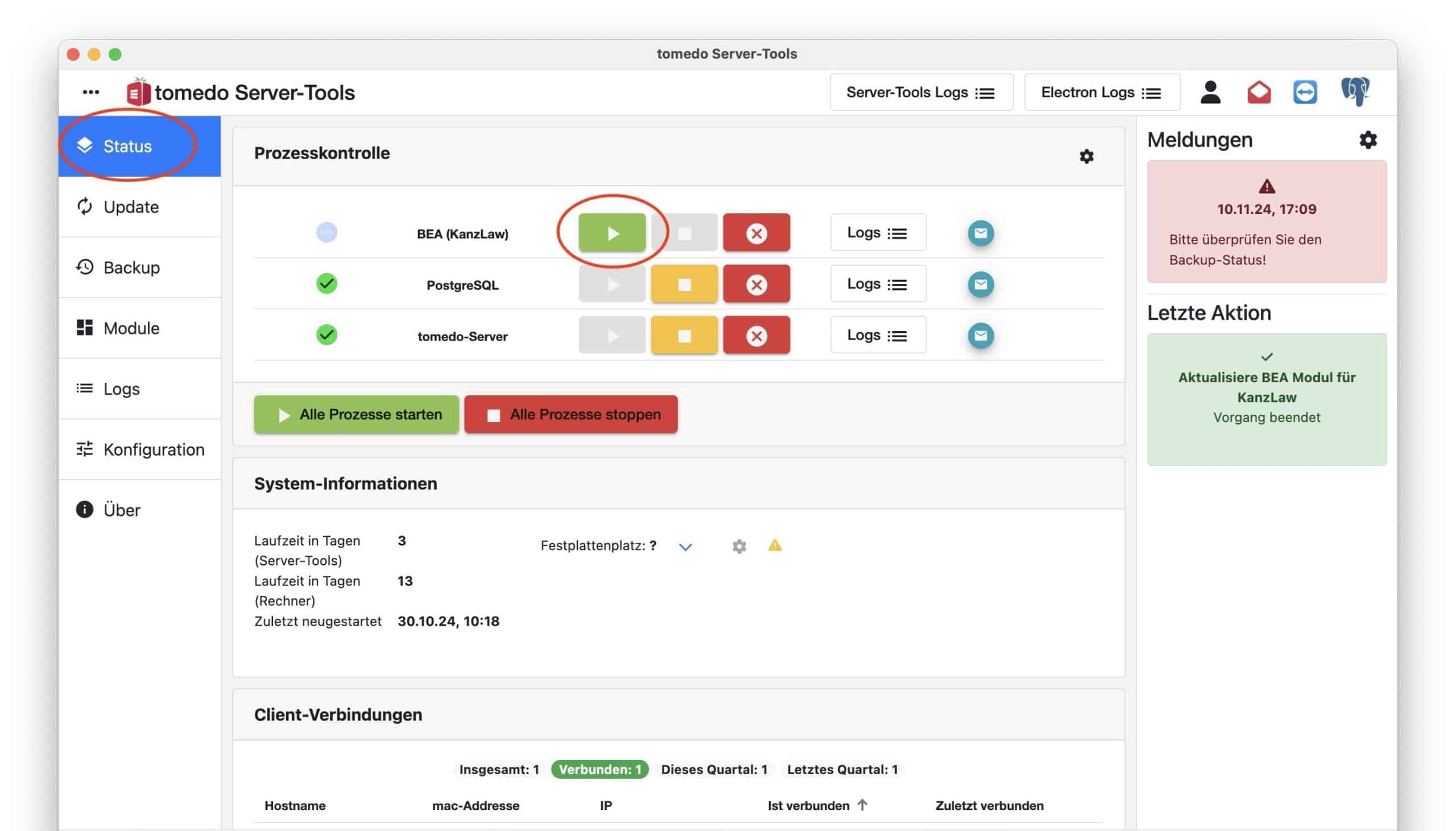Stop the PostgreSQL process with yellow button
1456x831 pixels.
point(684,284)
